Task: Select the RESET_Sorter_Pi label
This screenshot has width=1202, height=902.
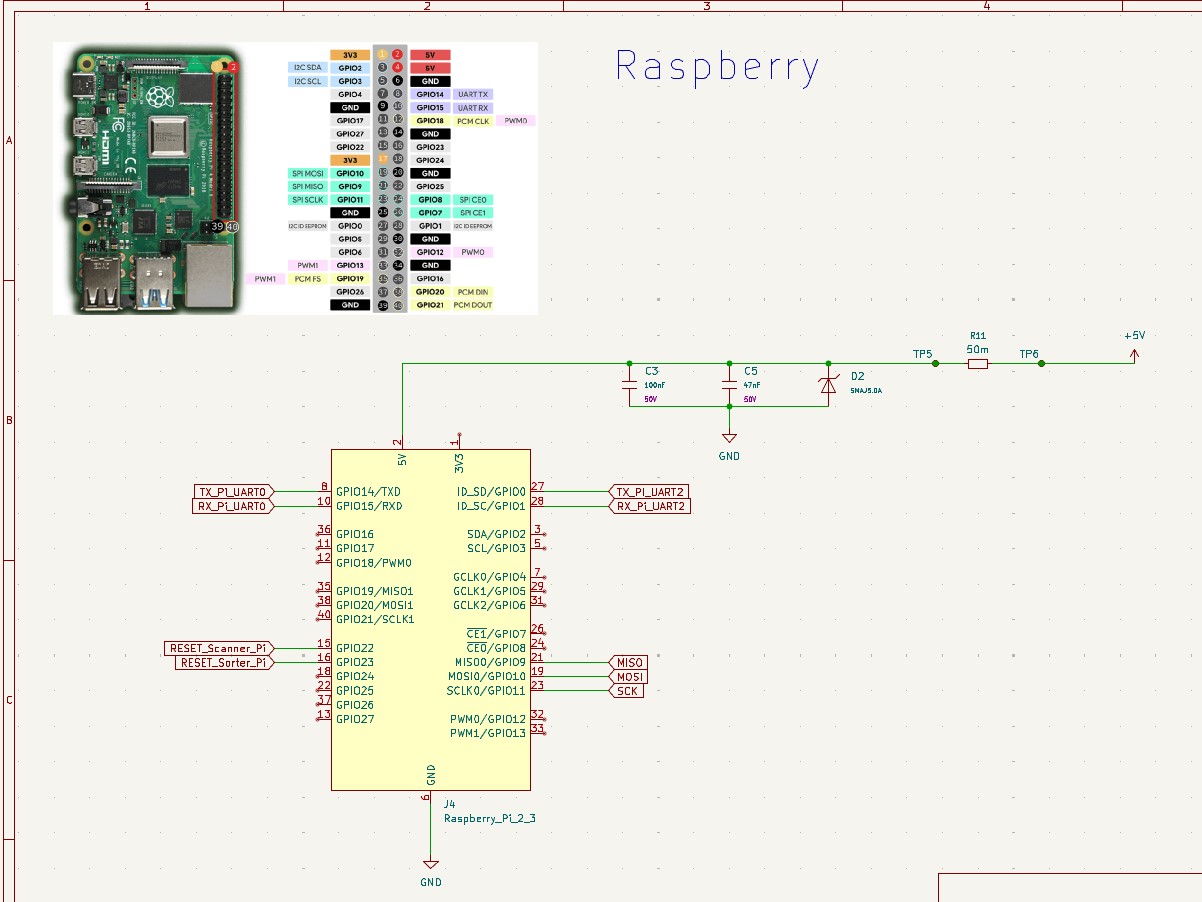Action: point(224,662)
